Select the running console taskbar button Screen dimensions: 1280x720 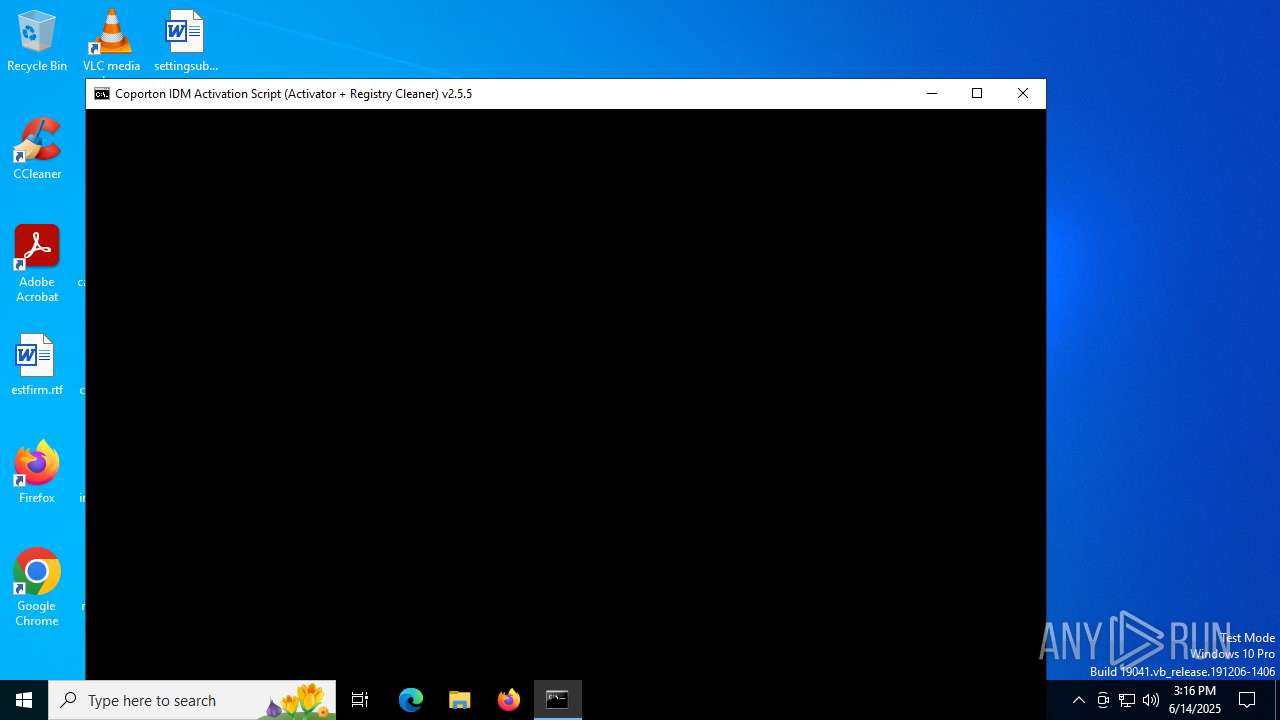pos(558,700)
